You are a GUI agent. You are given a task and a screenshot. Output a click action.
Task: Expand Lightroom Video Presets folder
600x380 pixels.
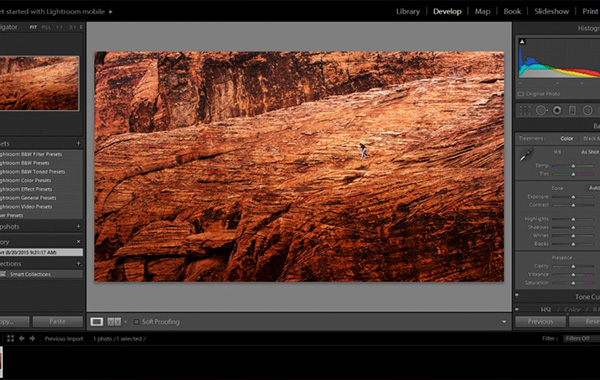(x=26, y=207)
